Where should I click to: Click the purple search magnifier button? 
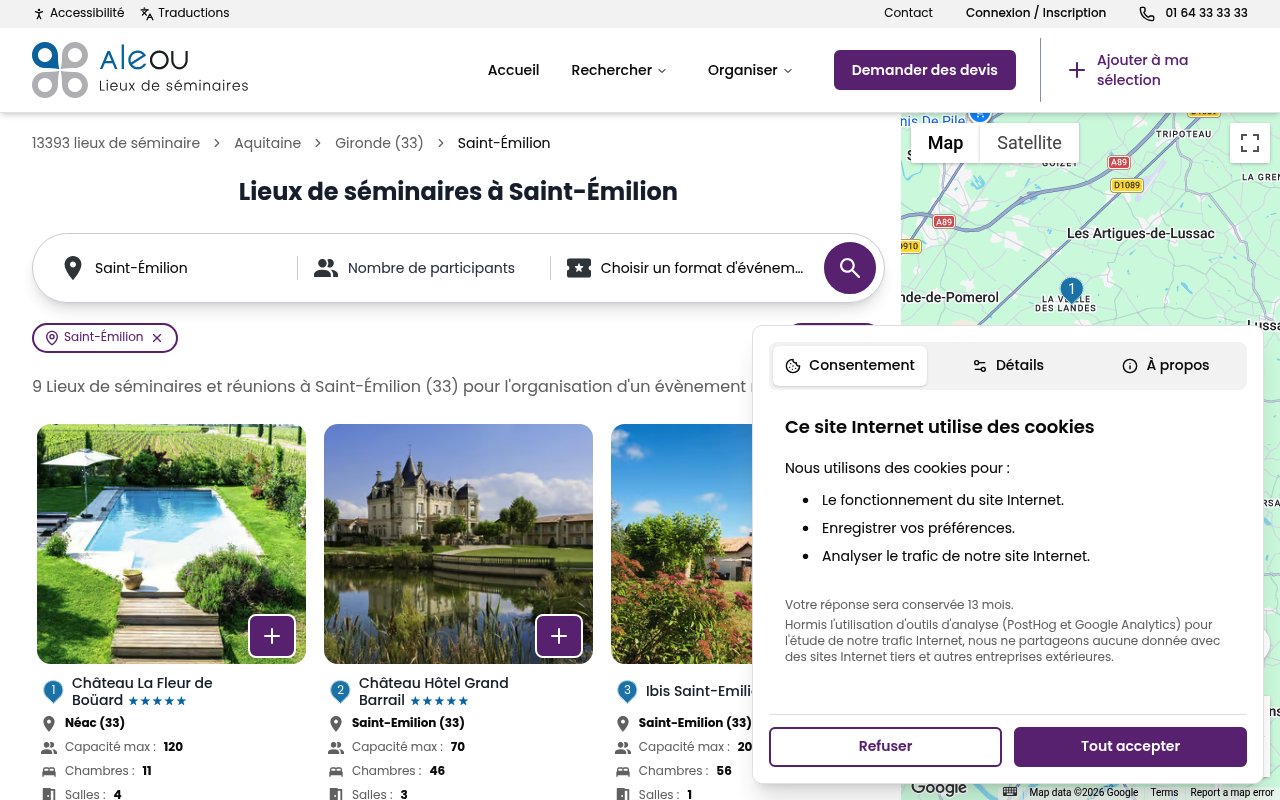850,268
